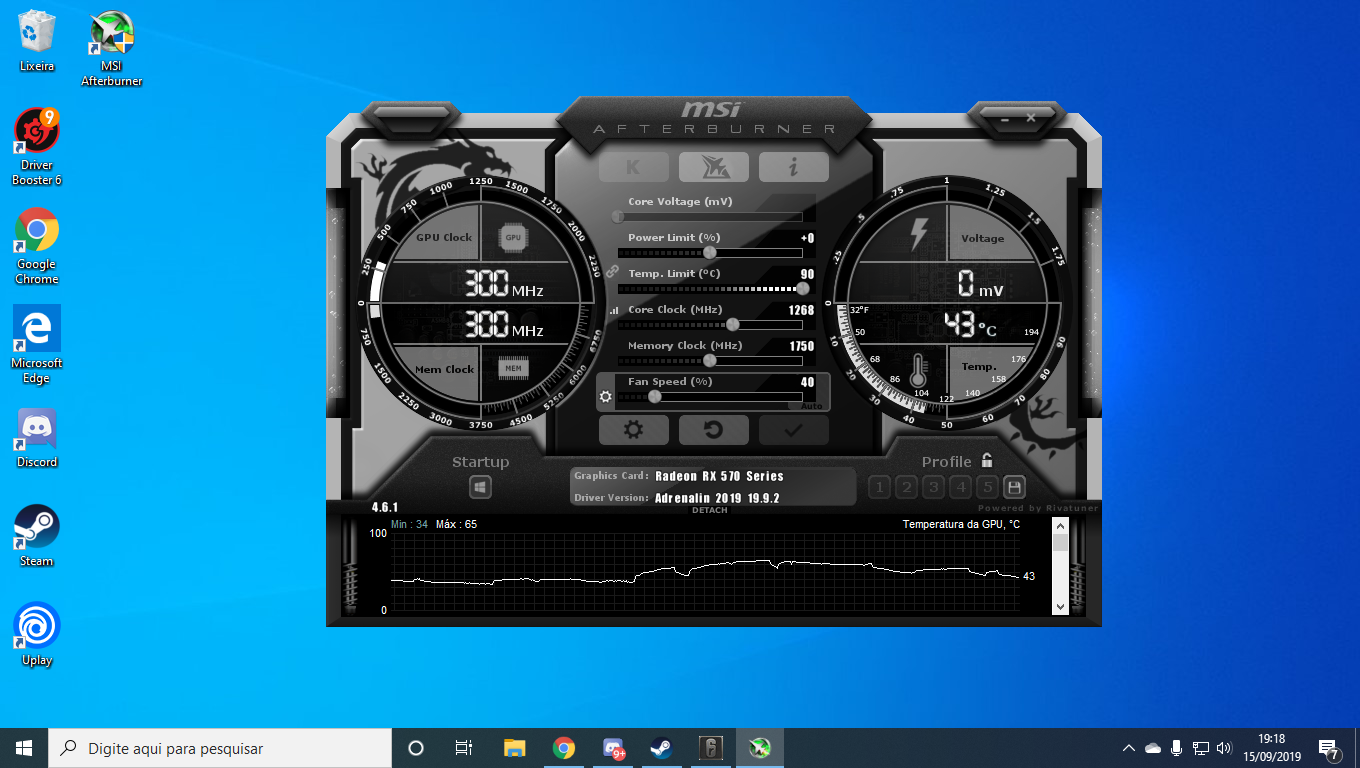Screen dimensions: 1360x768
Task: Select Uplay desktop icon
Action: [x=37, y=635]
